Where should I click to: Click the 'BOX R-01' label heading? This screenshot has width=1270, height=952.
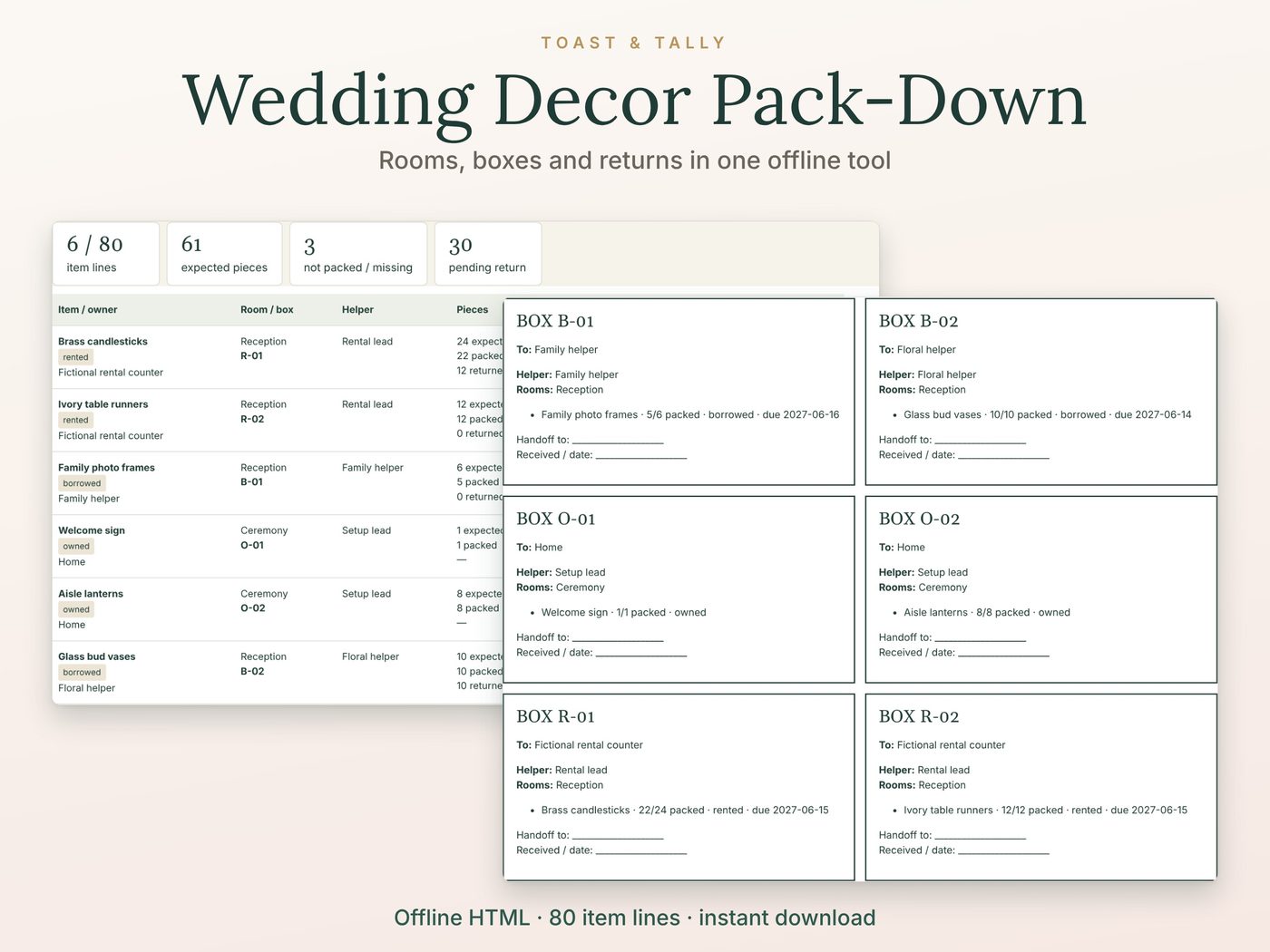click(x=555, y=716)
